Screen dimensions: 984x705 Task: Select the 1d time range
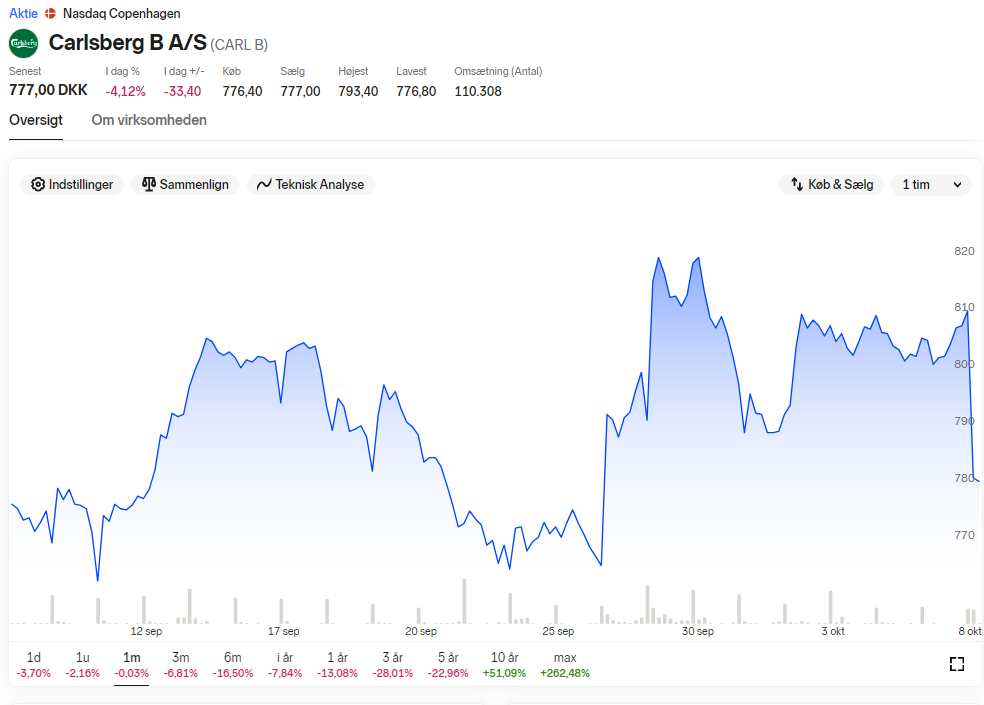point(33,665)
